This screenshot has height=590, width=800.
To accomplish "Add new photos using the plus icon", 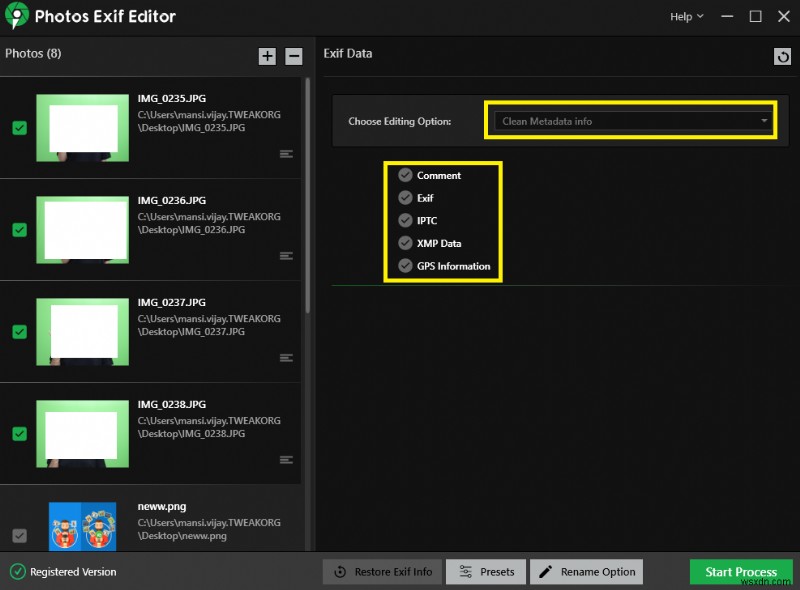I will pyautogui.click(x=267, y=56).
